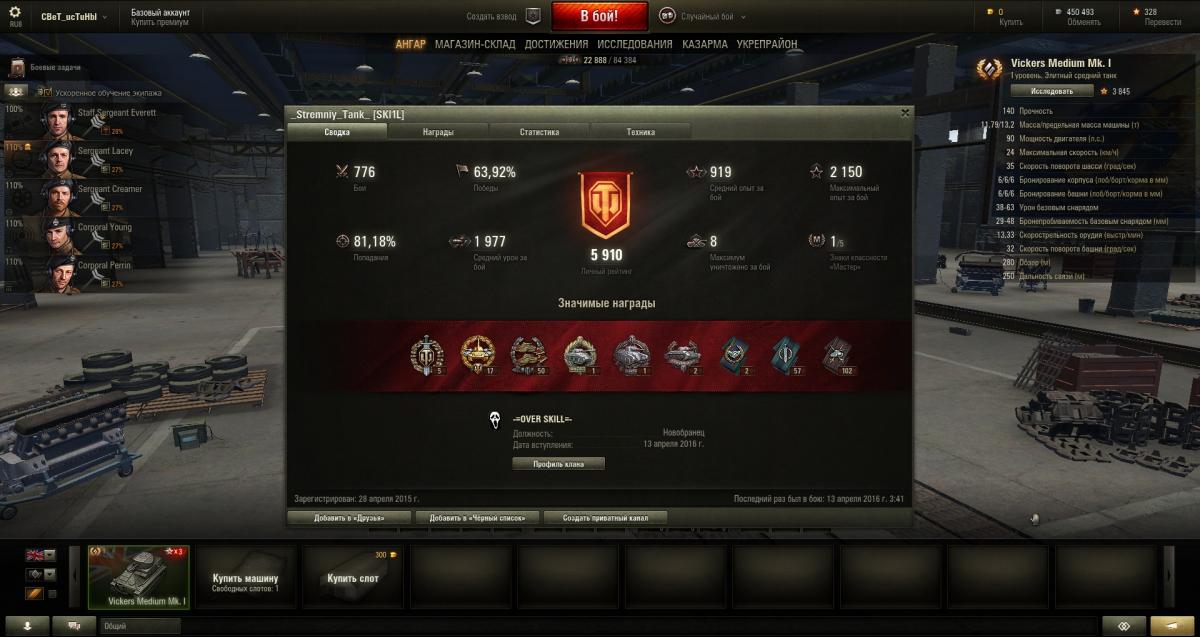The image size is (1200, 637).
Task: Click the contacts chat channels icon
Action: pos(74,626)
